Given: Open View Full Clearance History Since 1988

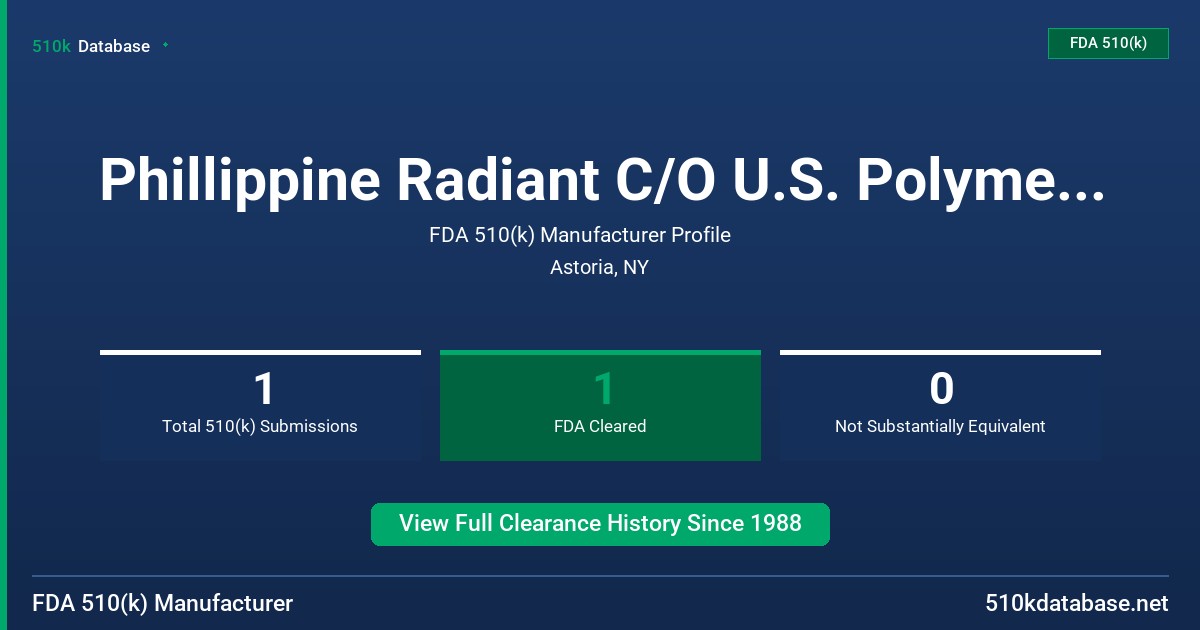Looking at the screenshot, I should point(600,524).
